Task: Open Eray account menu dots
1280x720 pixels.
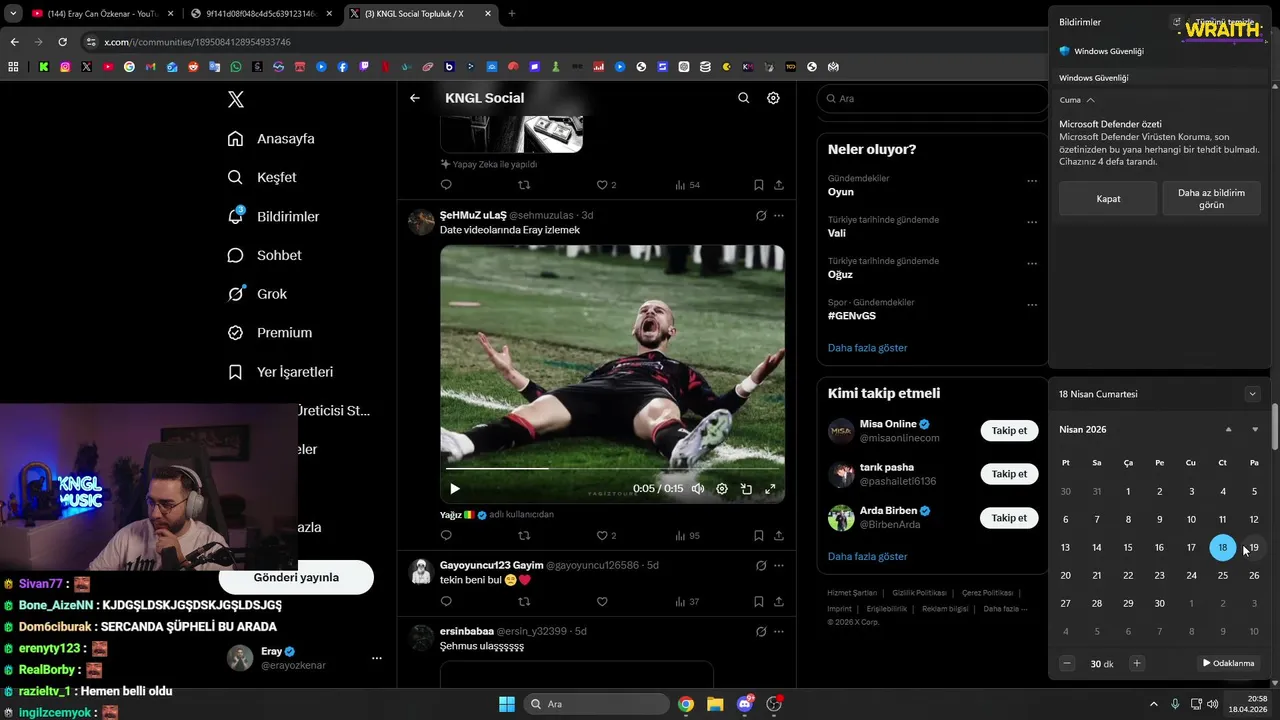Action: tap(377, 658)
